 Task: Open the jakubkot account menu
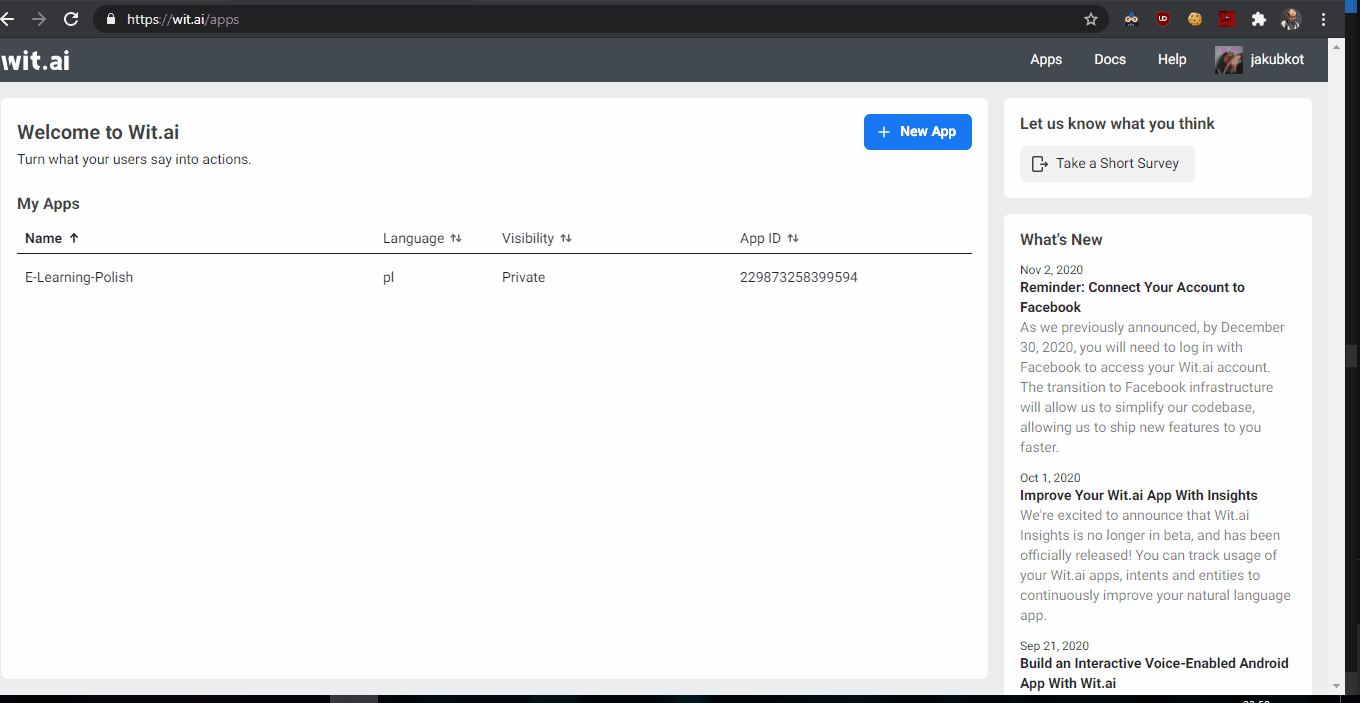tap(1260, 60)
